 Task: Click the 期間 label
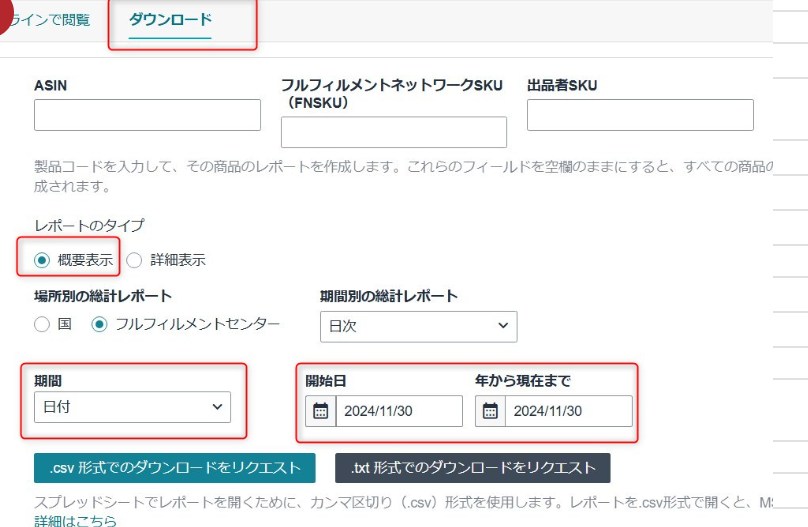coord(48,381)
